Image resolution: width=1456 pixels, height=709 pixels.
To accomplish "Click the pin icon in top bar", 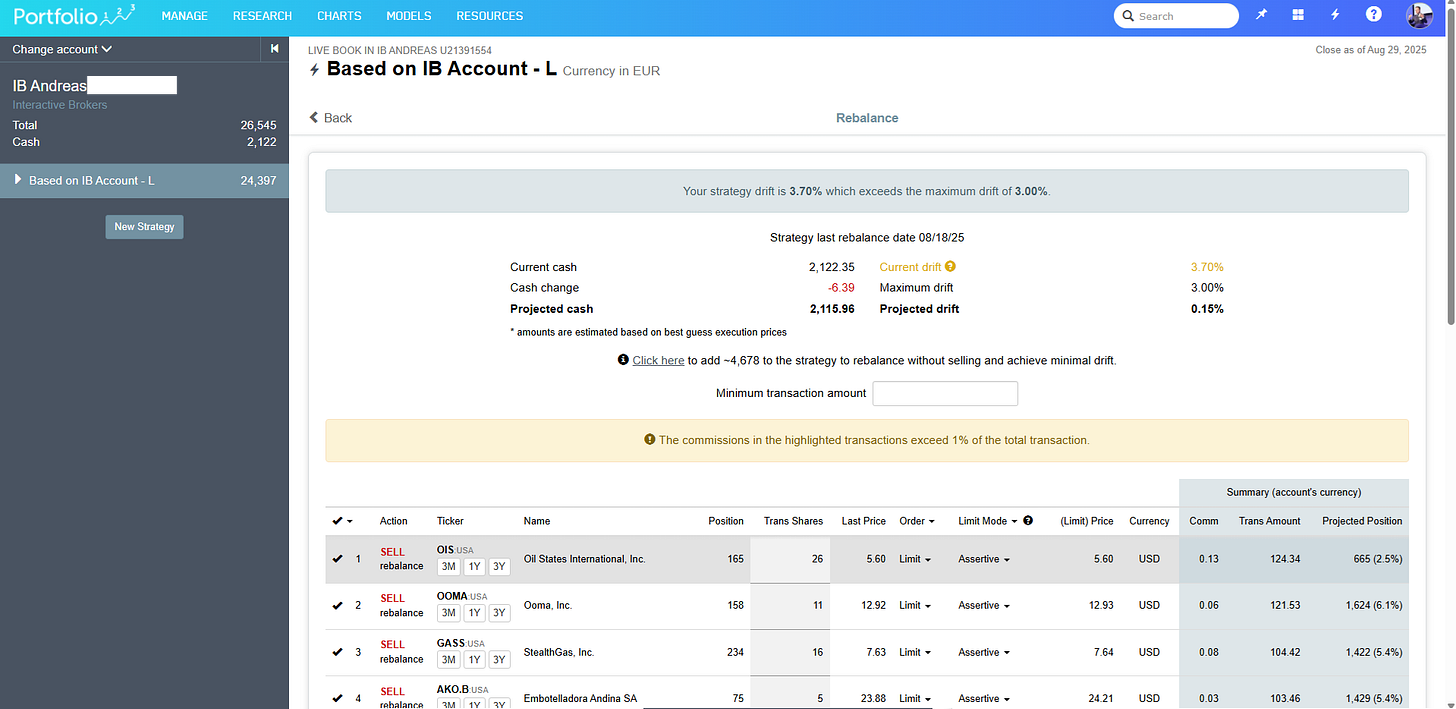I will pos(1261,15).
